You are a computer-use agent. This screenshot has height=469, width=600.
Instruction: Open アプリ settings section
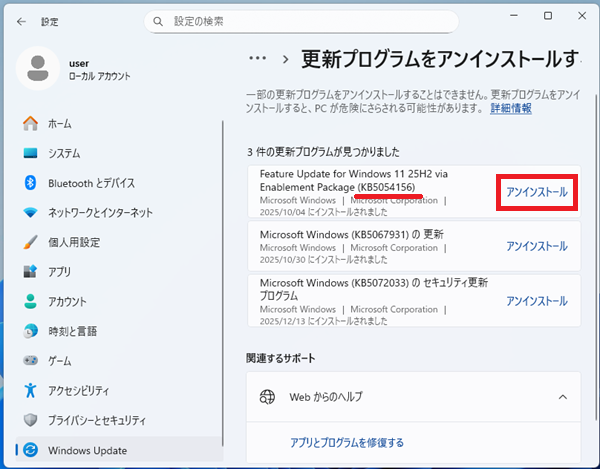point(58,271)
